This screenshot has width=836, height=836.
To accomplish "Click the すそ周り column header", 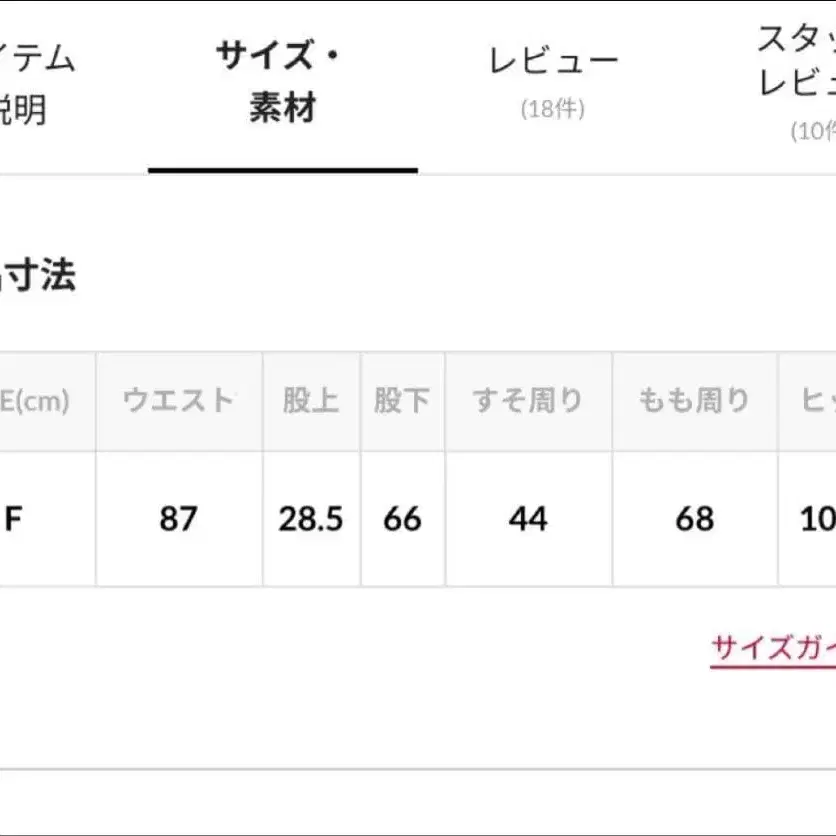I will click(528, 401).
